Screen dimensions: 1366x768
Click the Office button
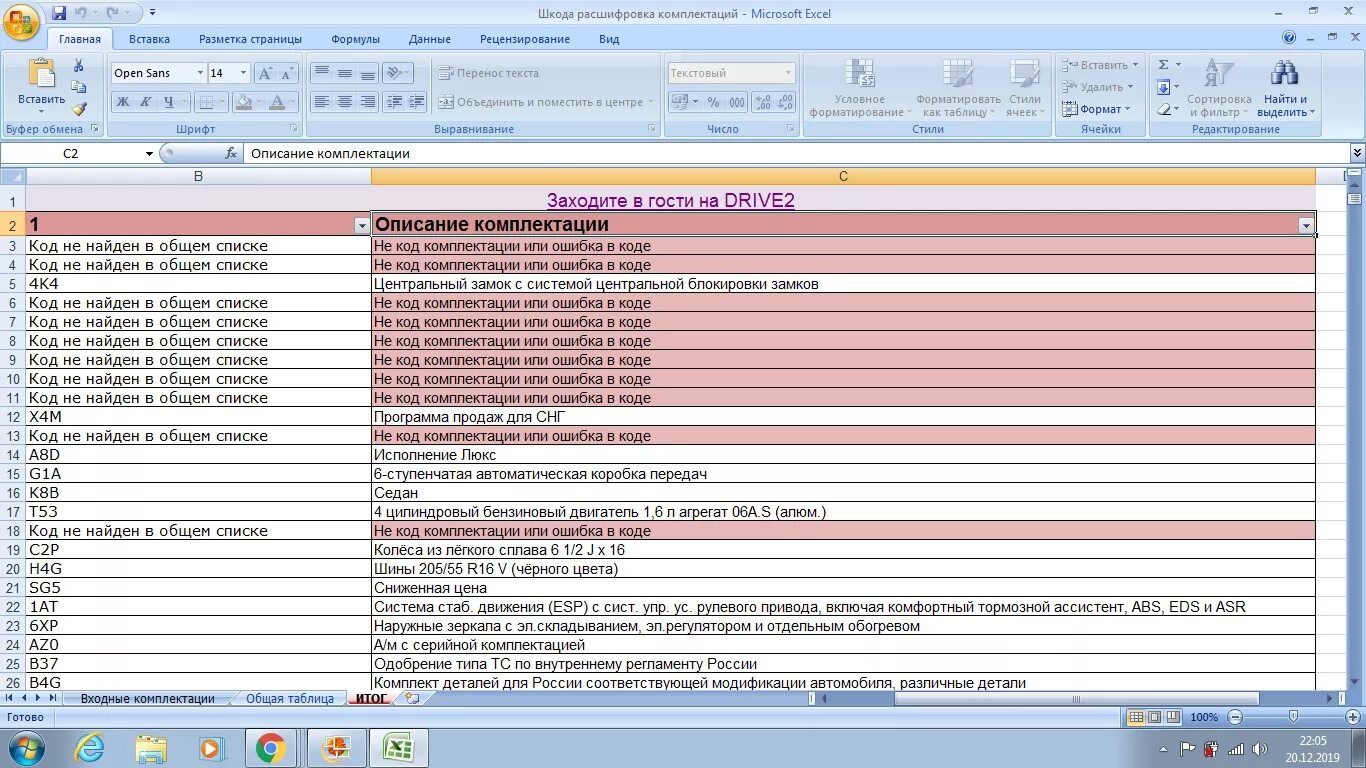[x=21, y=22]
